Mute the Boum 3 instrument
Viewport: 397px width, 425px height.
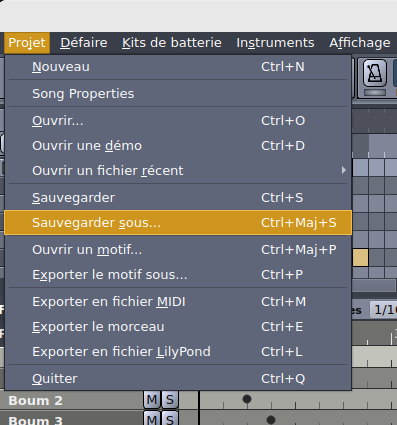click(x=152, y=419)
